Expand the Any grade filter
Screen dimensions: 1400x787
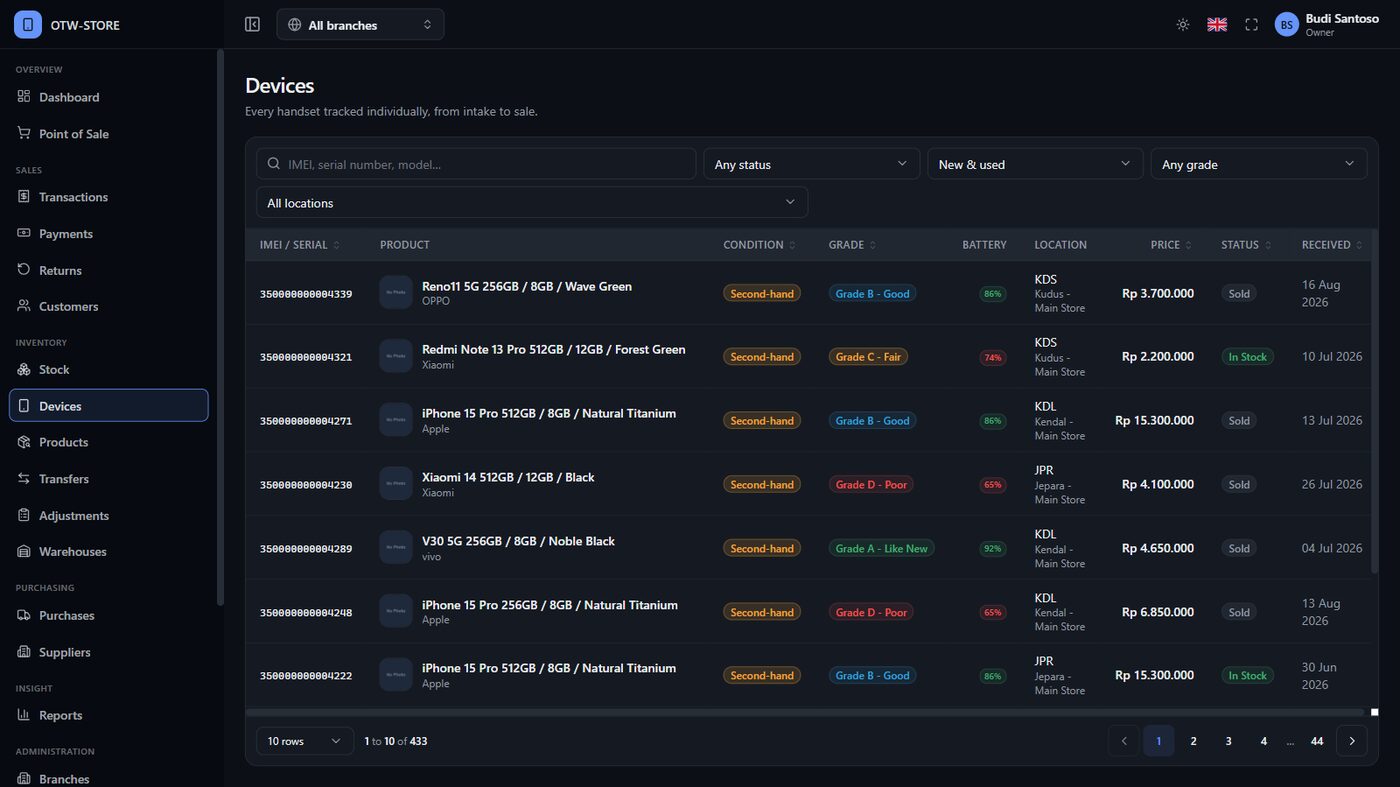tap(1259, 164)
